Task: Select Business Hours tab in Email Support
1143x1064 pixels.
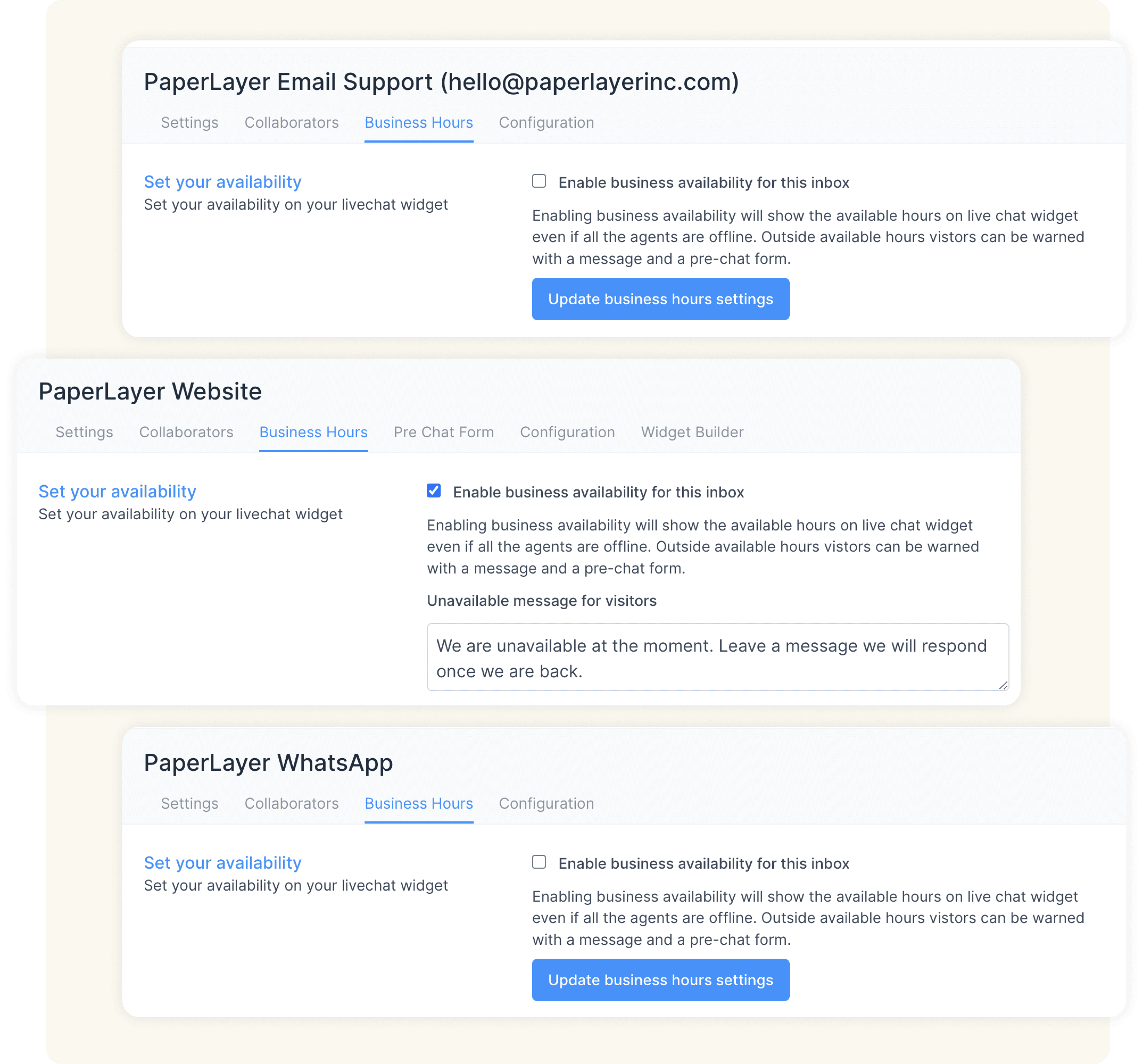Action: coord(419,122)
